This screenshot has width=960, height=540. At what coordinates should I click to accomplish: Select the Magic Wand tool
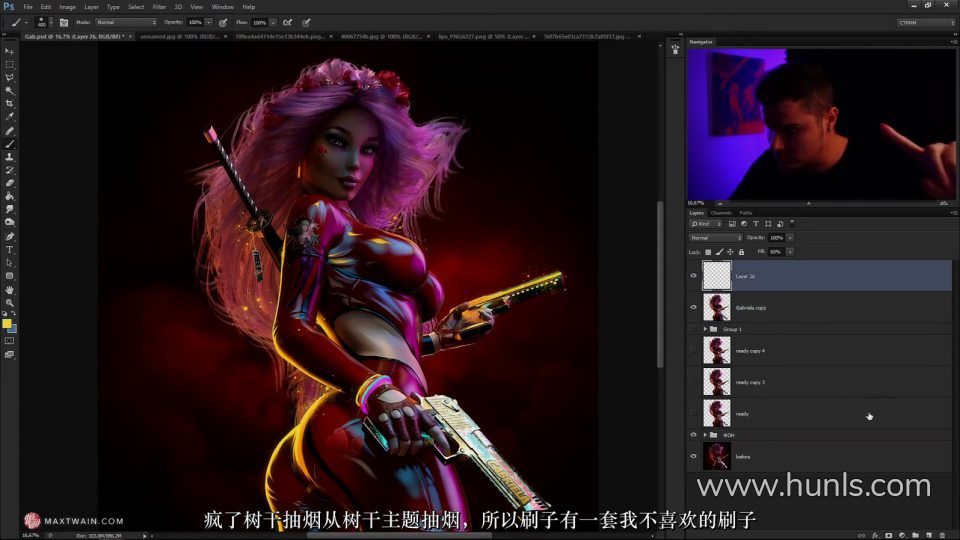pos(9,91)
